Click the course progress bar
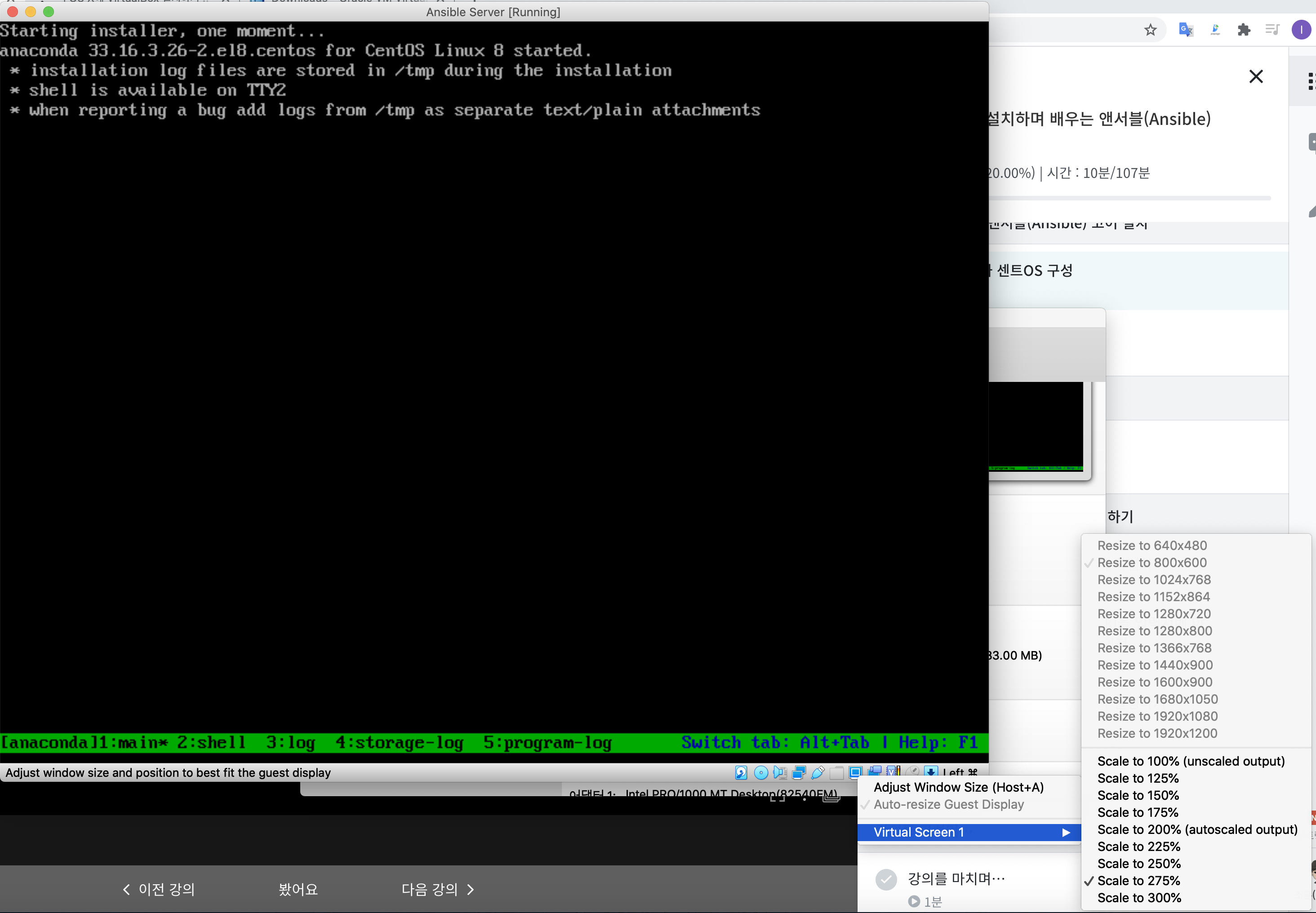1316x913 pixels. click(1130, 198)
